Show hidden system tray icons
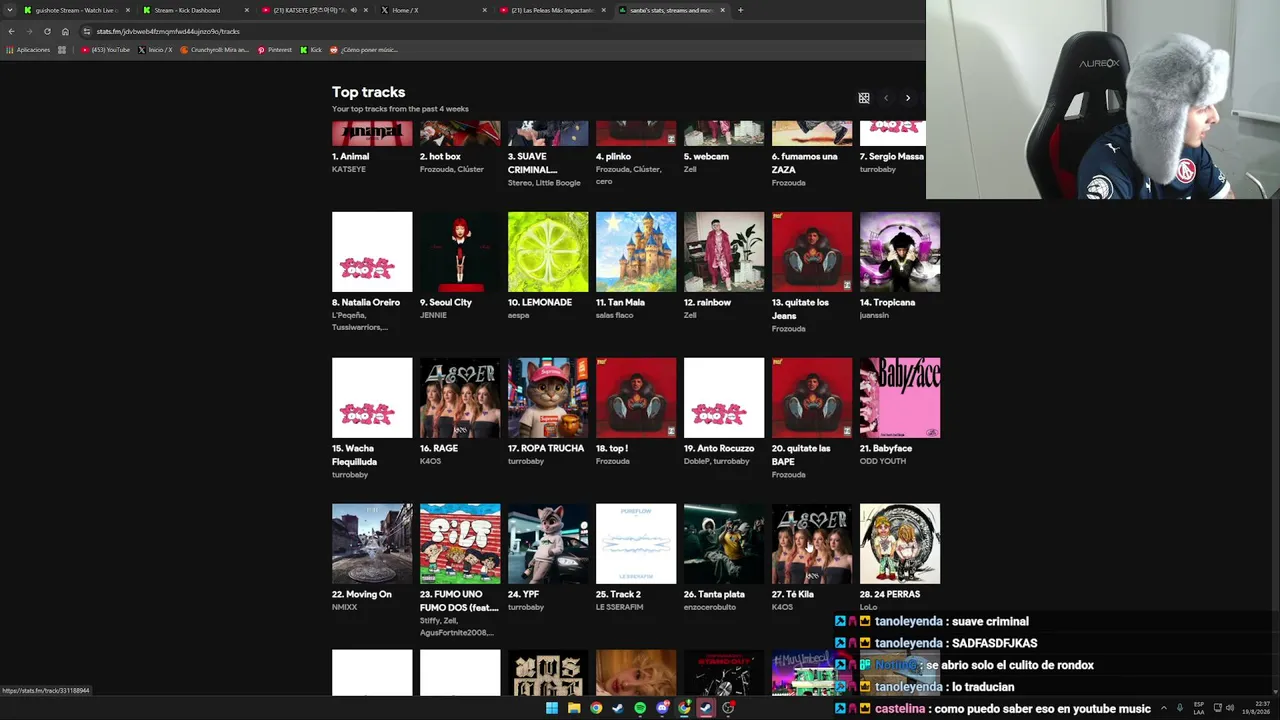1280x720 pixels. coord(1163,708)
